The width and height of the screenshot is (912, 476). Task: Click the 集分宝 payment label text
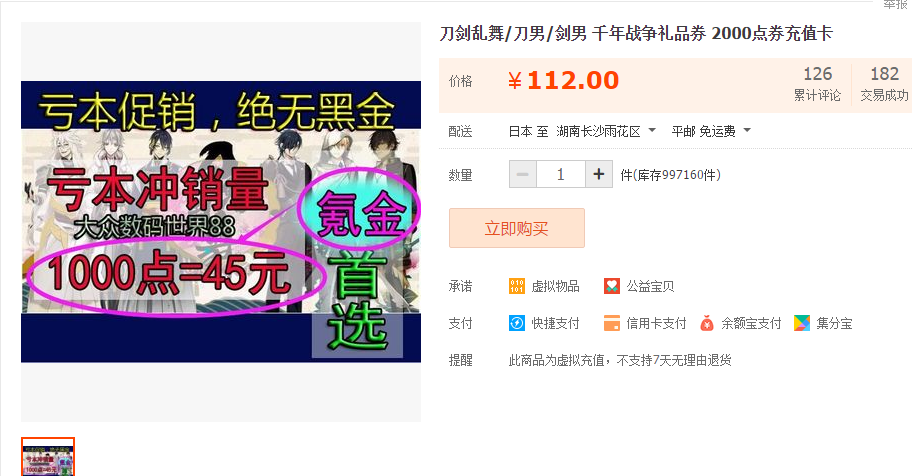(x=834, y=324)
